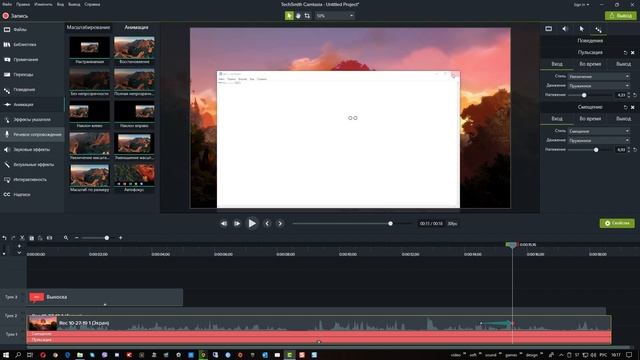Start recording with Запись button
Viewport: 640px width, 360px height.
[x=15, y=16]
